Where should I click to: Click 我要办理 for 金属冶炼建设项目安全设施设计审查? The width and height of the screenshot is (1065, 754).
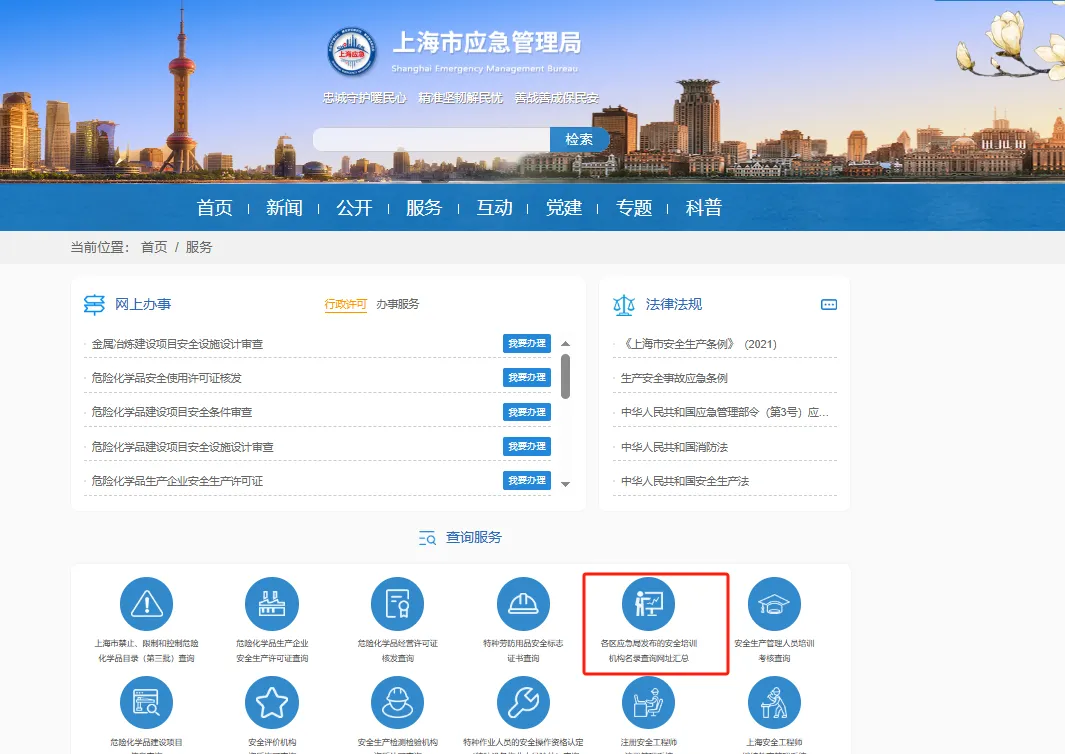526,344
